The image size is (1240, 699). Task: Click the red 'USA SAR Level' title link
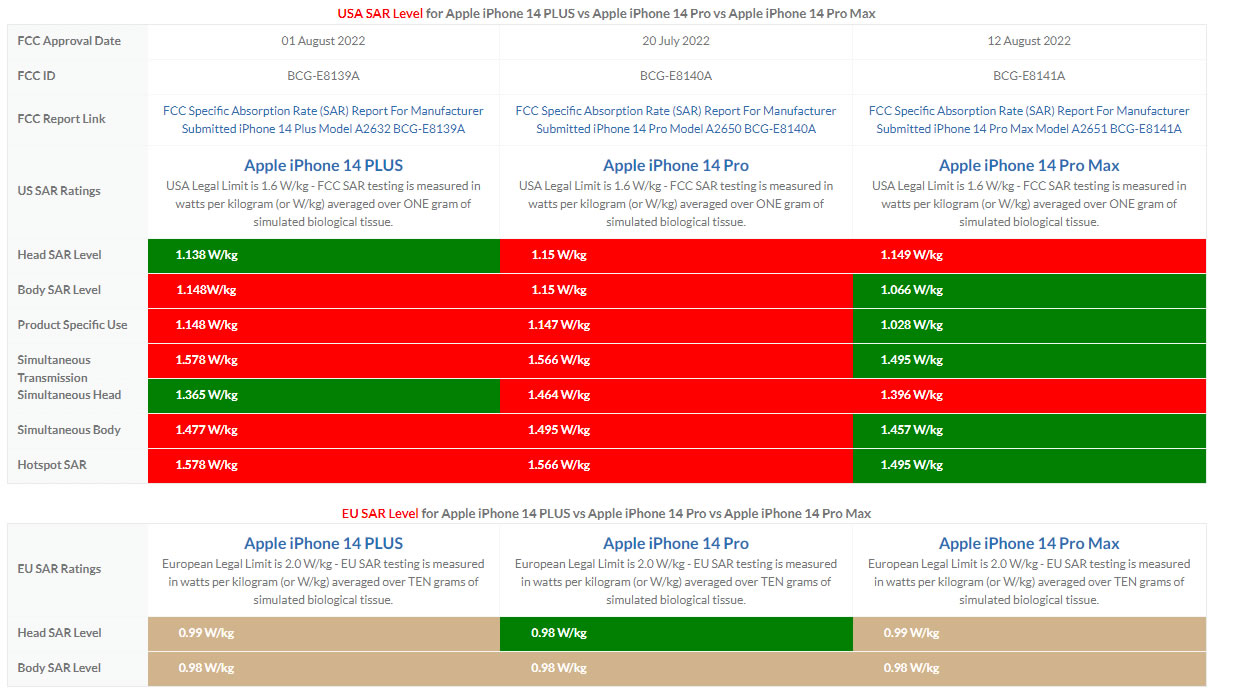(373, 13)
